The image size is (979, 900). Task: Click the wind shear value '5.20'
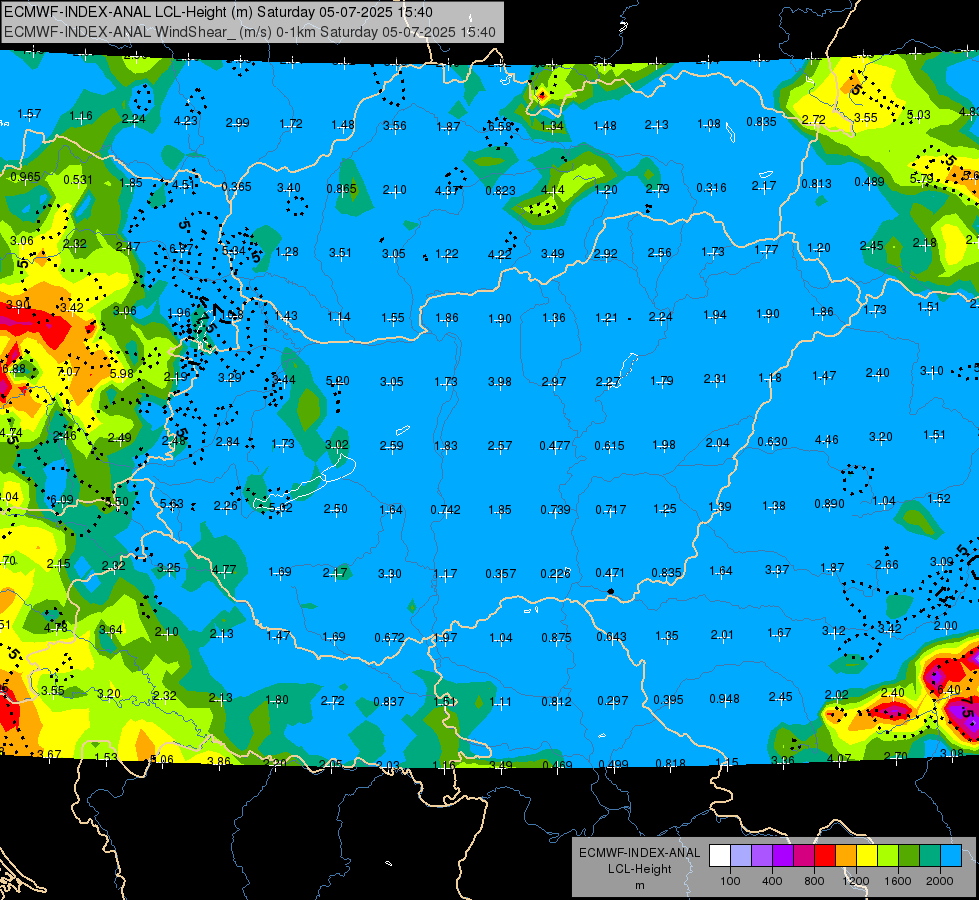coord(338,380)
